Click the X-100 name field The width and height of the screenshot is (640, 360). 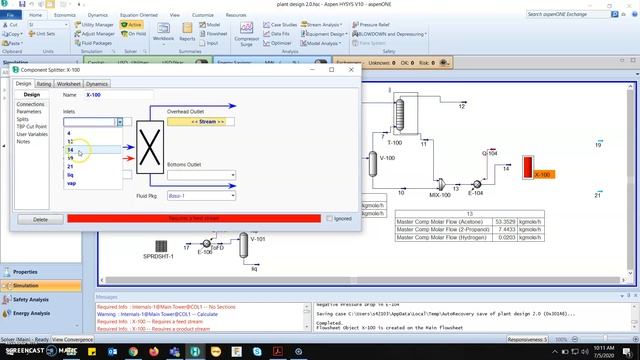(119, 95)
